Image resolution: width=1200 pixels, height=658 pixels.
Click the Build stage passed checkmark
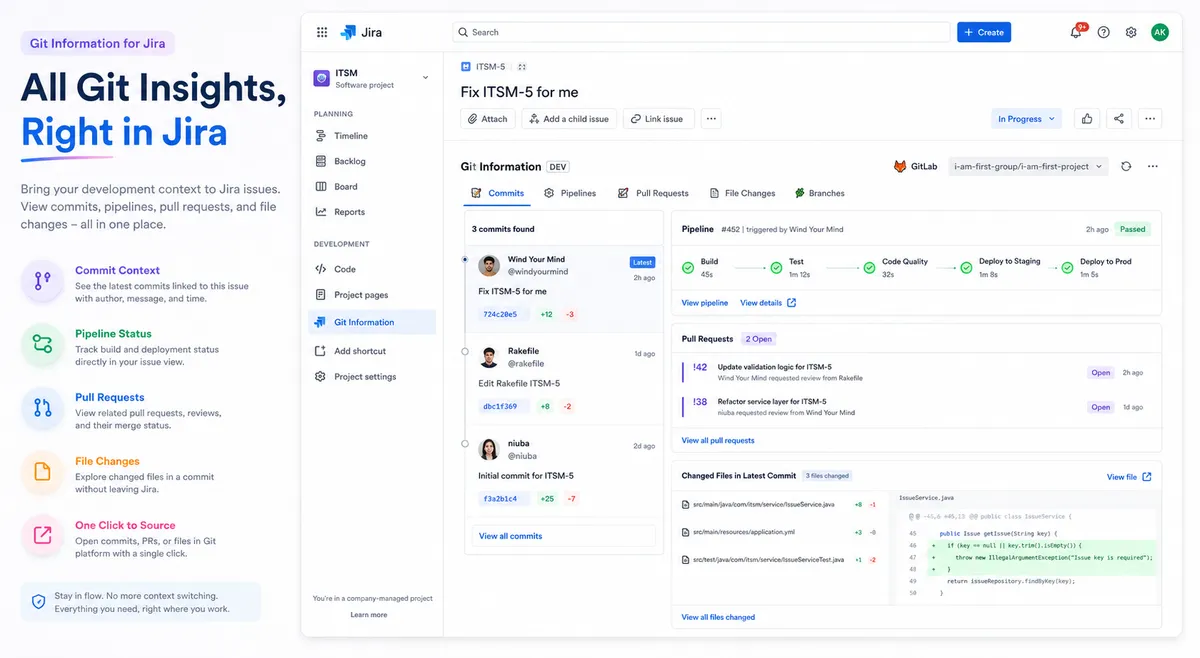(688, 267)
